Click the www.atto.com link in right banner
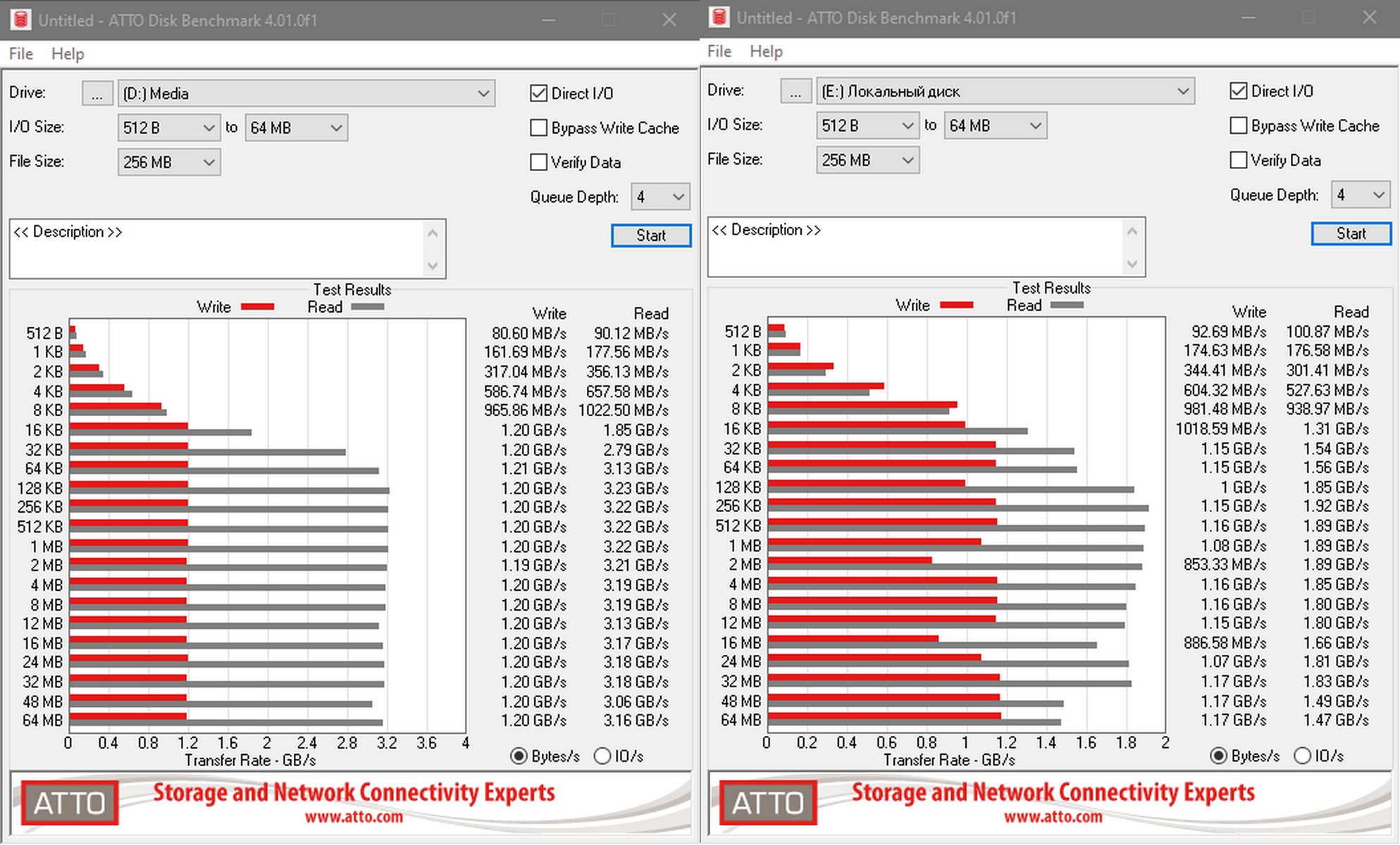 (1053, 817)
